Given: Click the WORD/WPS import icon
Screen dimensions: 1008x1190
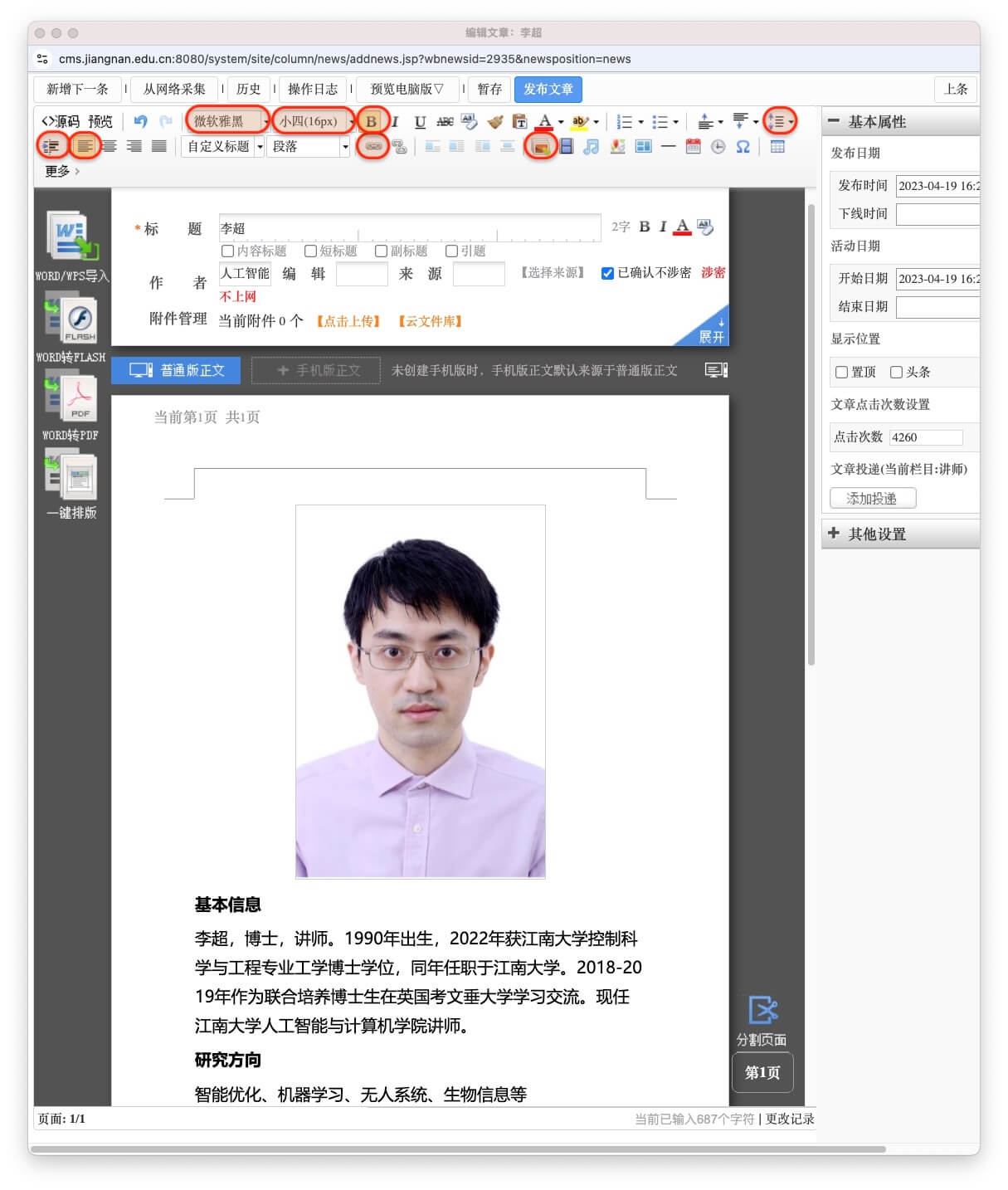Looking at the screenshot, I should 72,237.
